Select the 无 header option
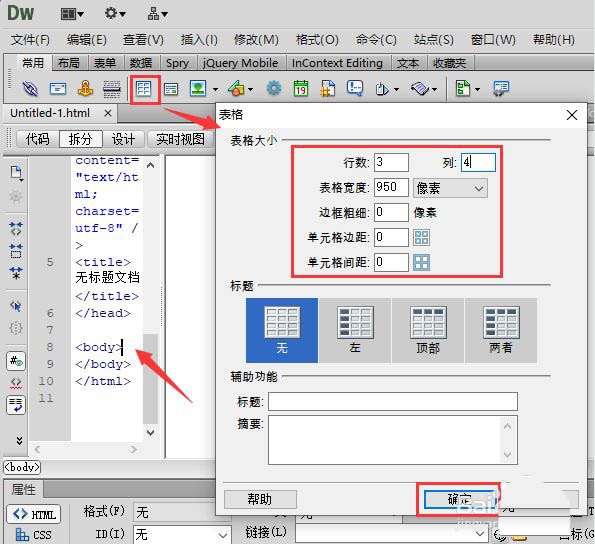This screenshot has height=544, width=595. click(282, 330)
